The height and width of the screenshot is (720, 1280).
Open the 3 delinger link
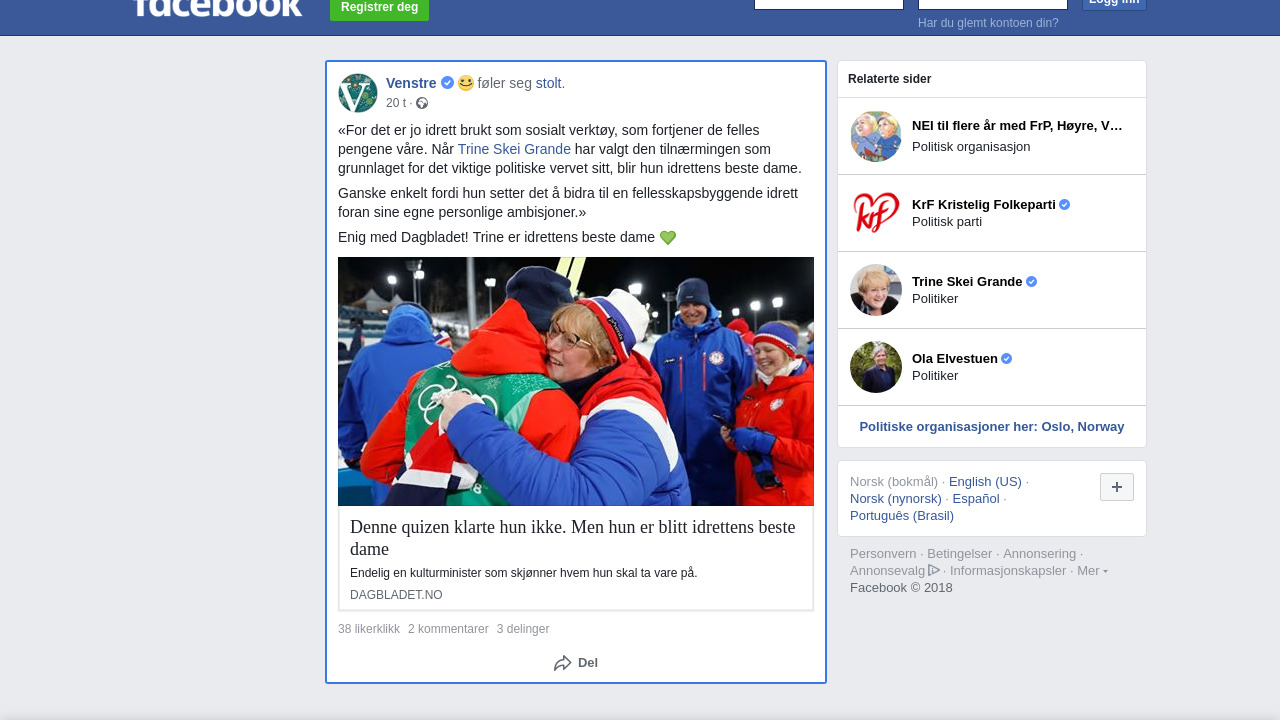(523, 629)
